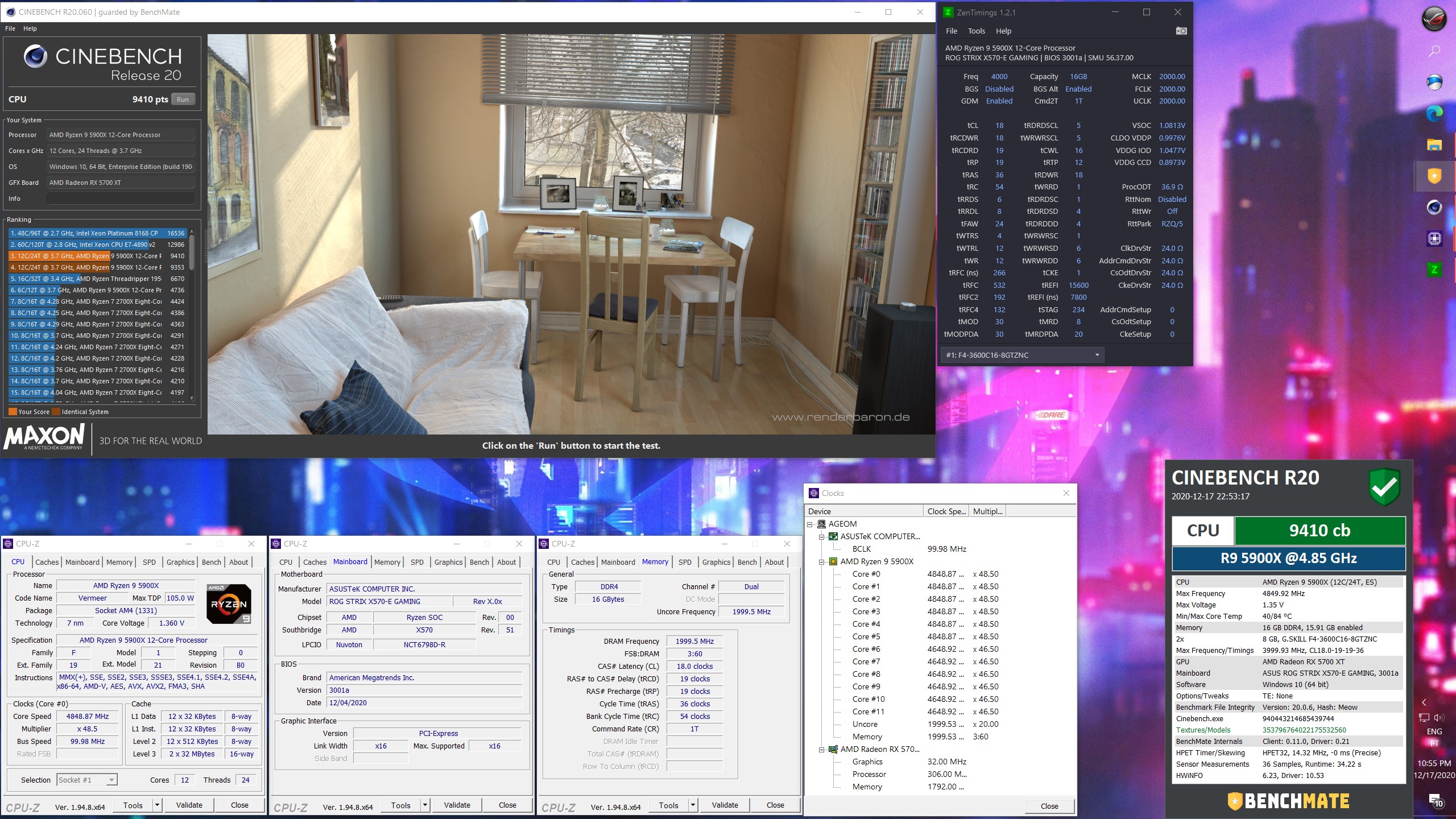1456x819 pixels.
Task: Click the BenchMate logo at panel bottom
Action: click(x=1288, y=801)
